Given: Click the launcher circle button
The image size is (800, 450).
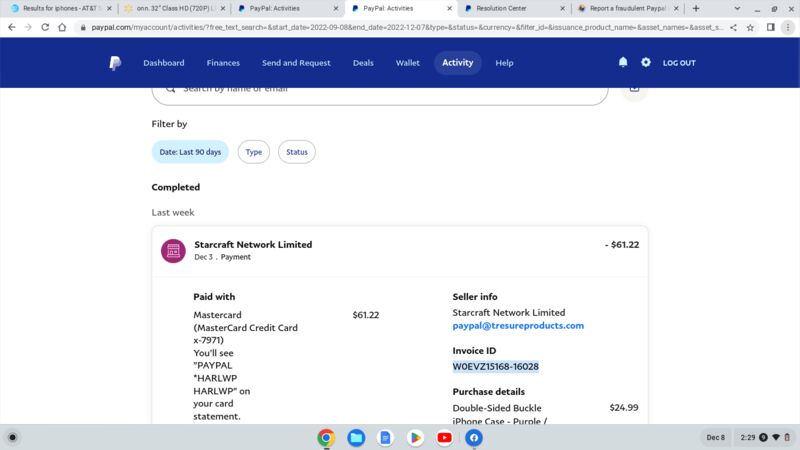Looking at the screenshot, I should point(13,437).
